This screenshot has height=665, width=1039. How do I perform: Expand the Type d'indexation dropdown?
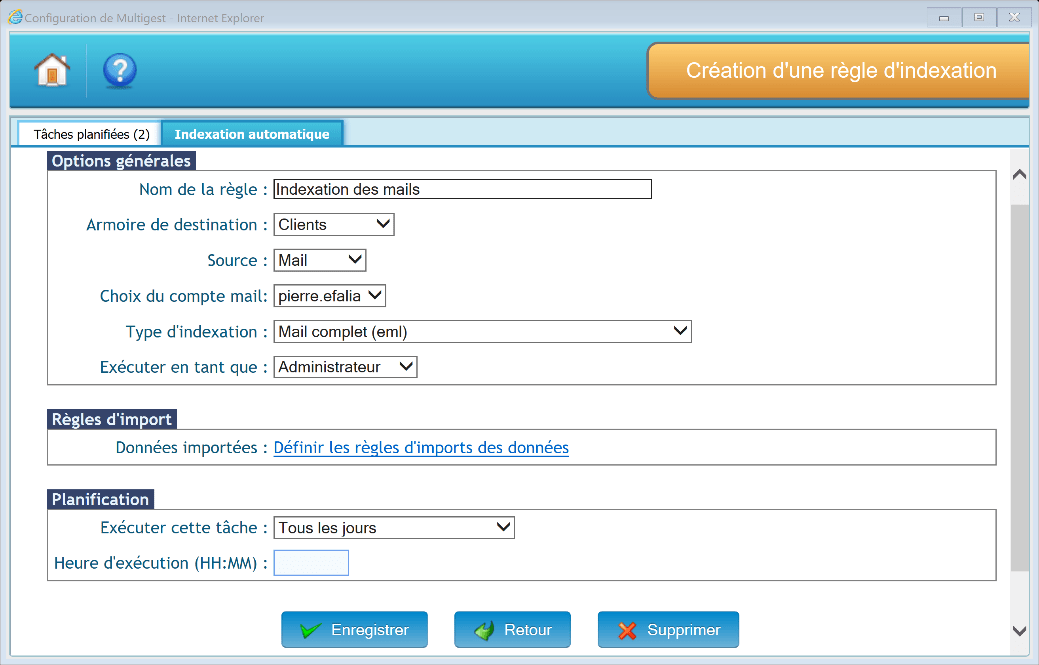482,332
